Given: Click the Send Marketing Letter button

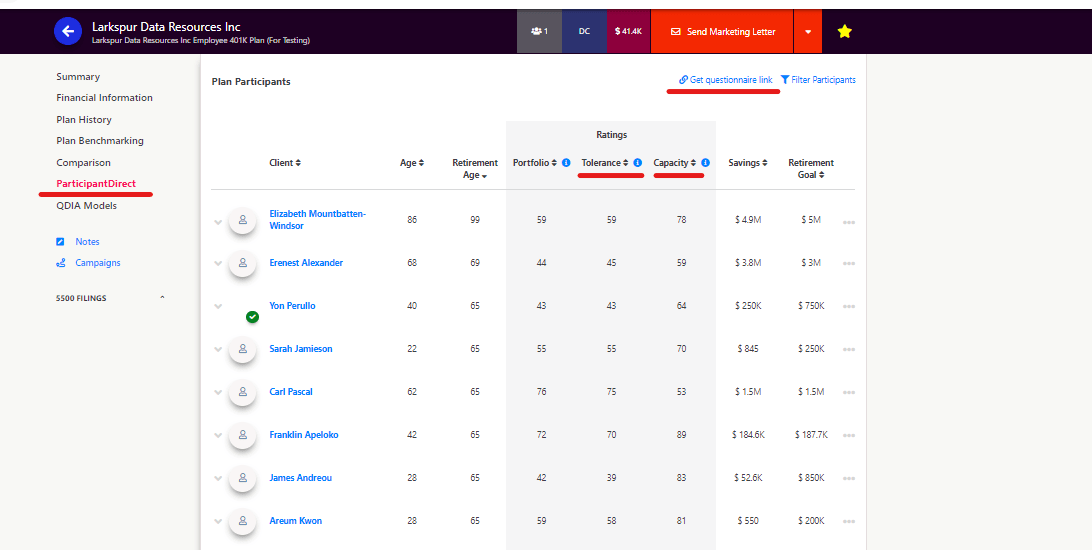Looking at the screenshot, I should point(722,32).
